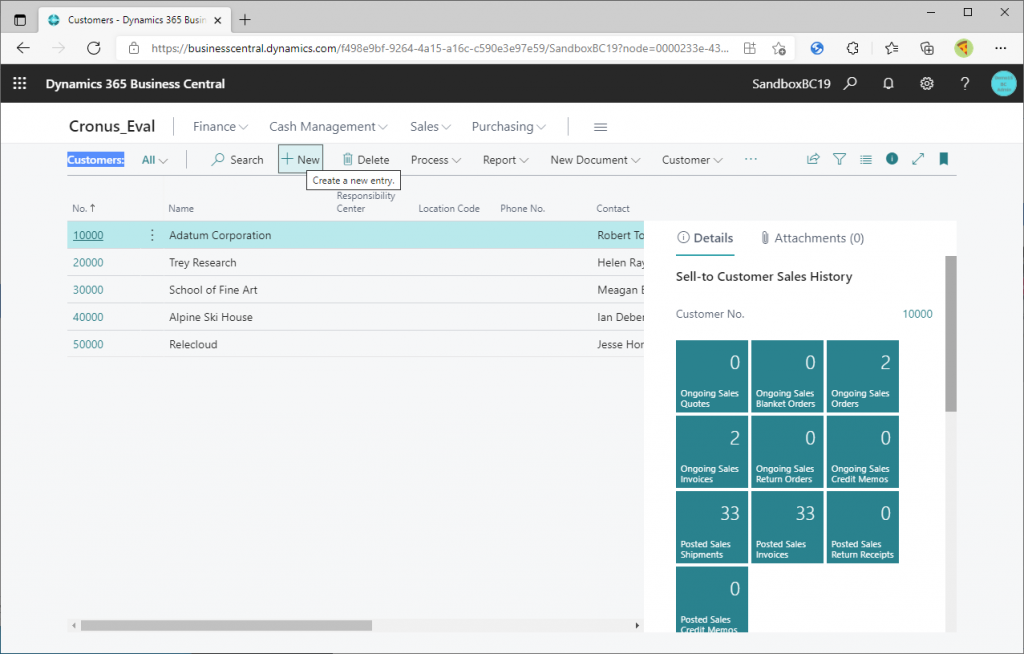Refresh the browser page
The image size is (1024, 654).
coord(94,48)
